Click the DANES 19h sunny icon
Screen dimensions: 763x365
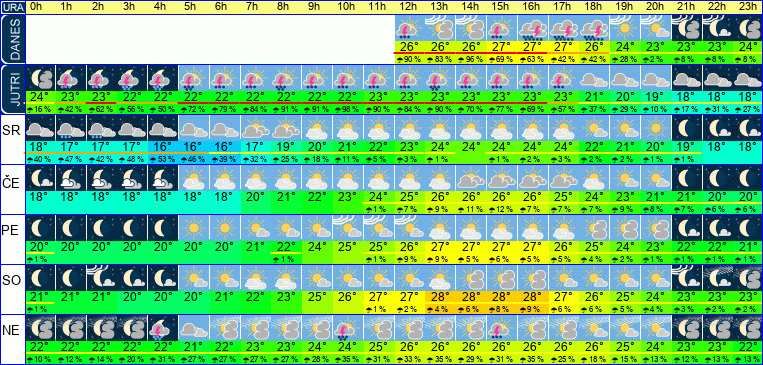(x=625, y=28)
